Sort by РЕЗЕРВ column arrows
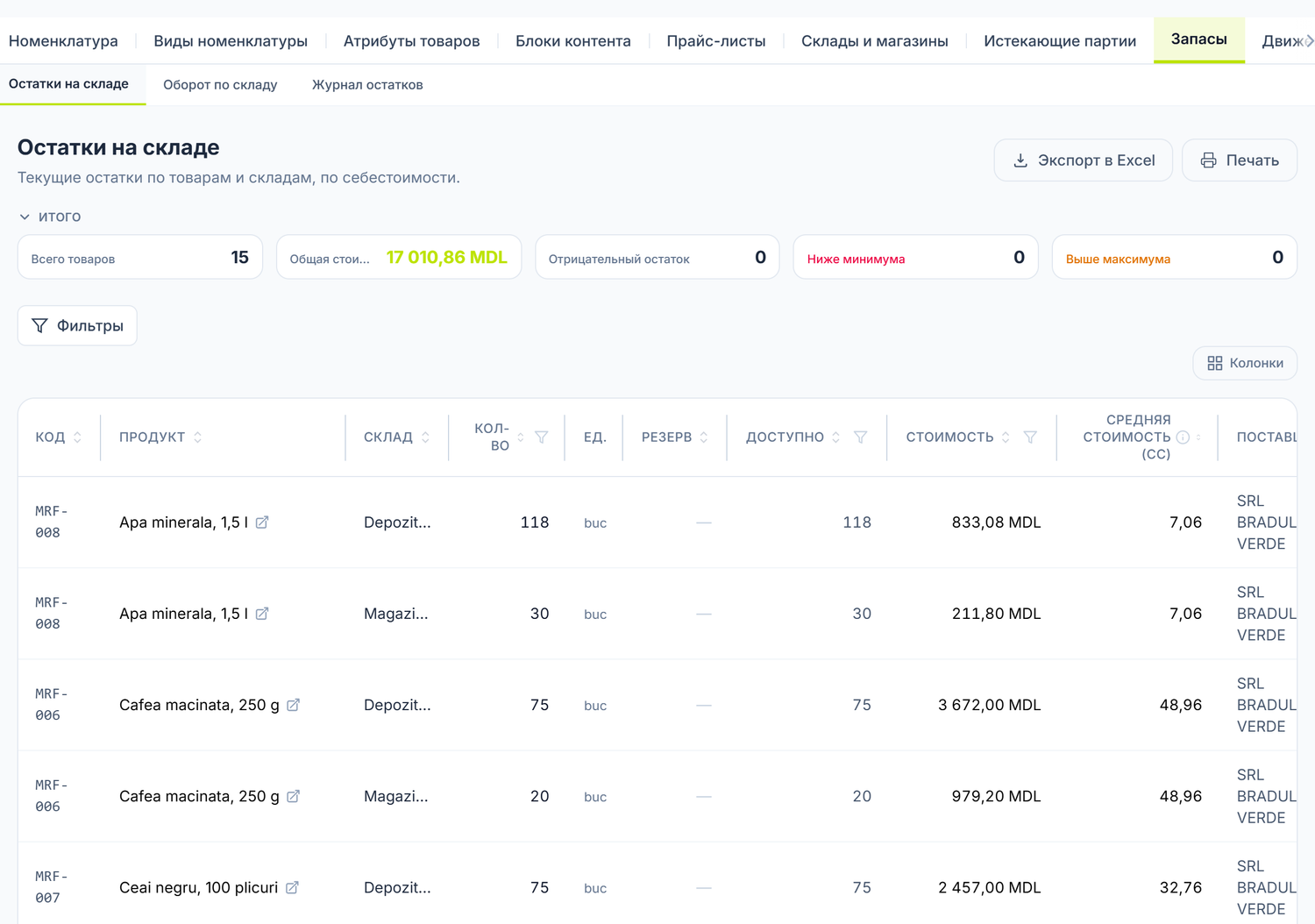The width and height of the screenshot is (1315, 924). [x=704, y=437]
